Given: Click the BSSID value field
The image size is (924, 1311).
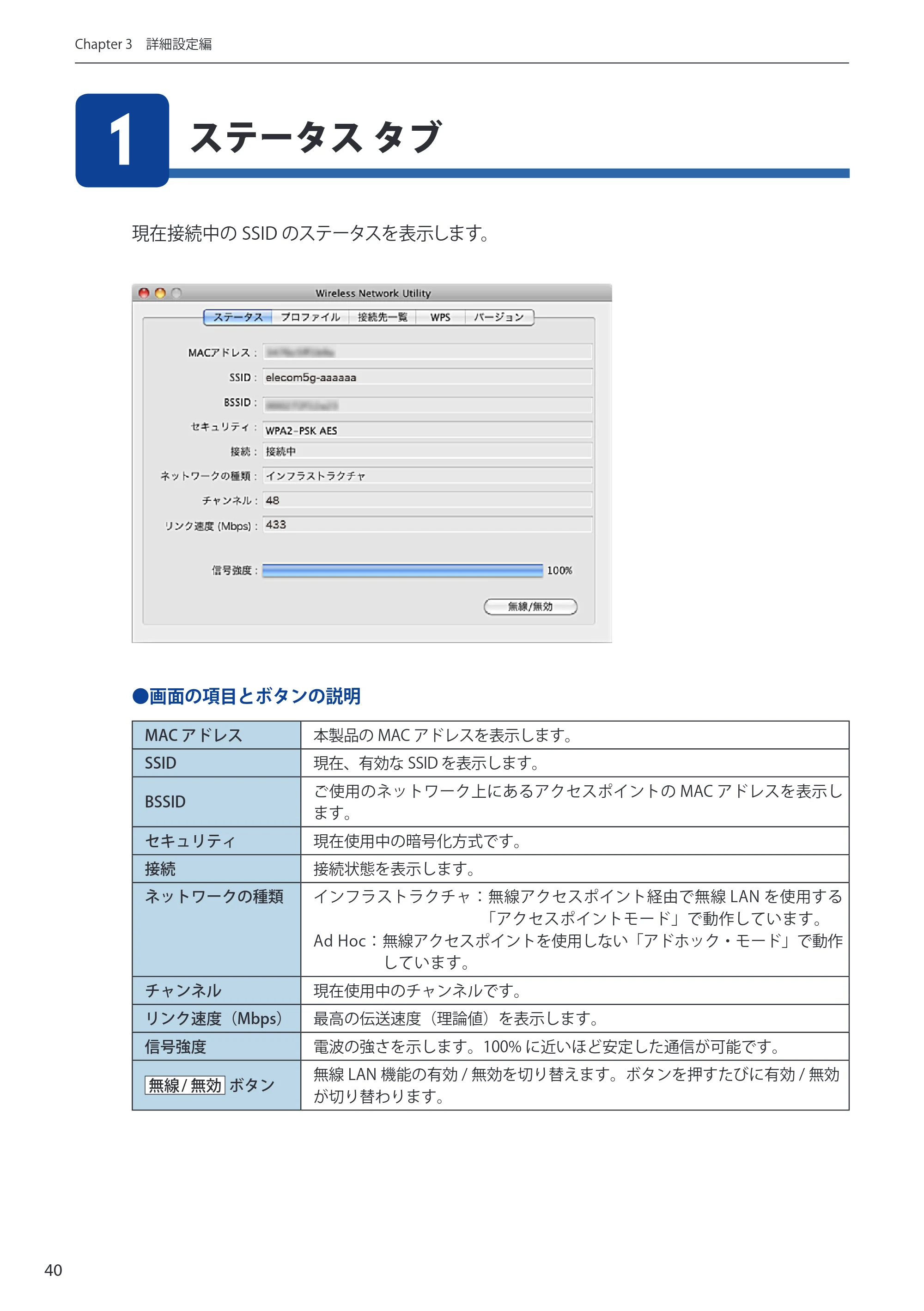Looking at the screenshot, I should 427,405.
